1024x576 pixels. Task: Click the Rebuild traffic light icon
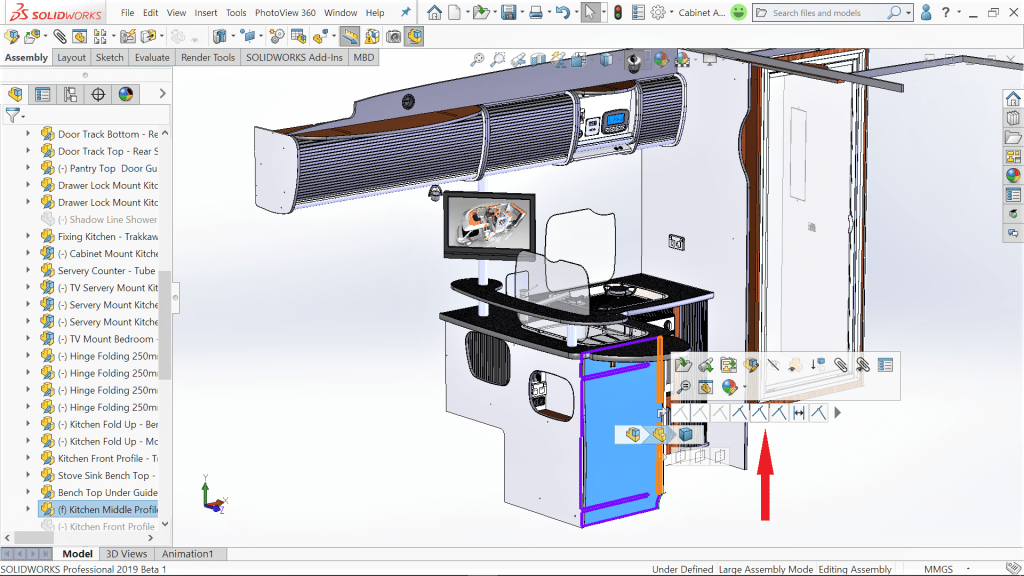point(618,13)
